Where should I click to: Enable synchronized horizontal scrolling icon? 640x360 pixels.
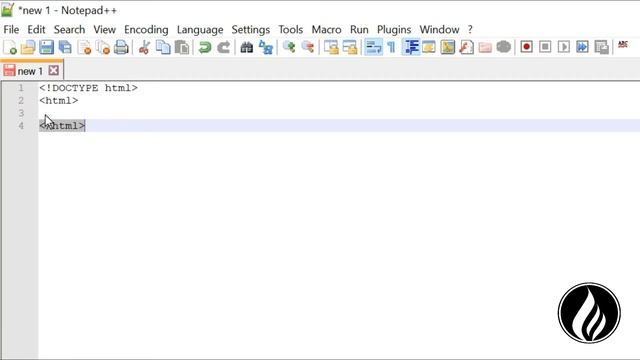click(x=350, y=47)
